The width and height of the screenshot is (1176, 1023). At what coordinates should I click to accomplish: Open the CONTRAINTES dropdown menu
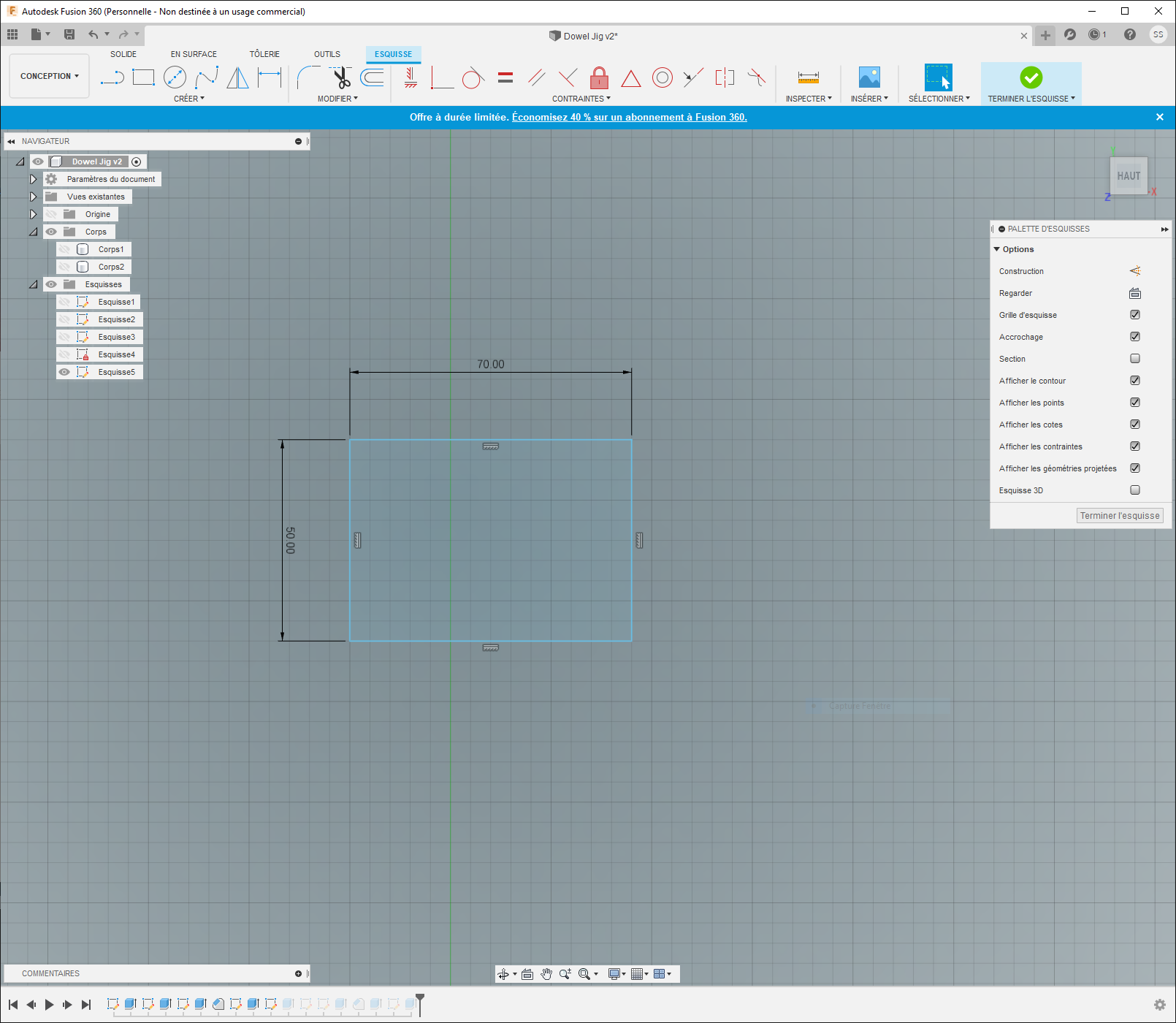point(581,99)
